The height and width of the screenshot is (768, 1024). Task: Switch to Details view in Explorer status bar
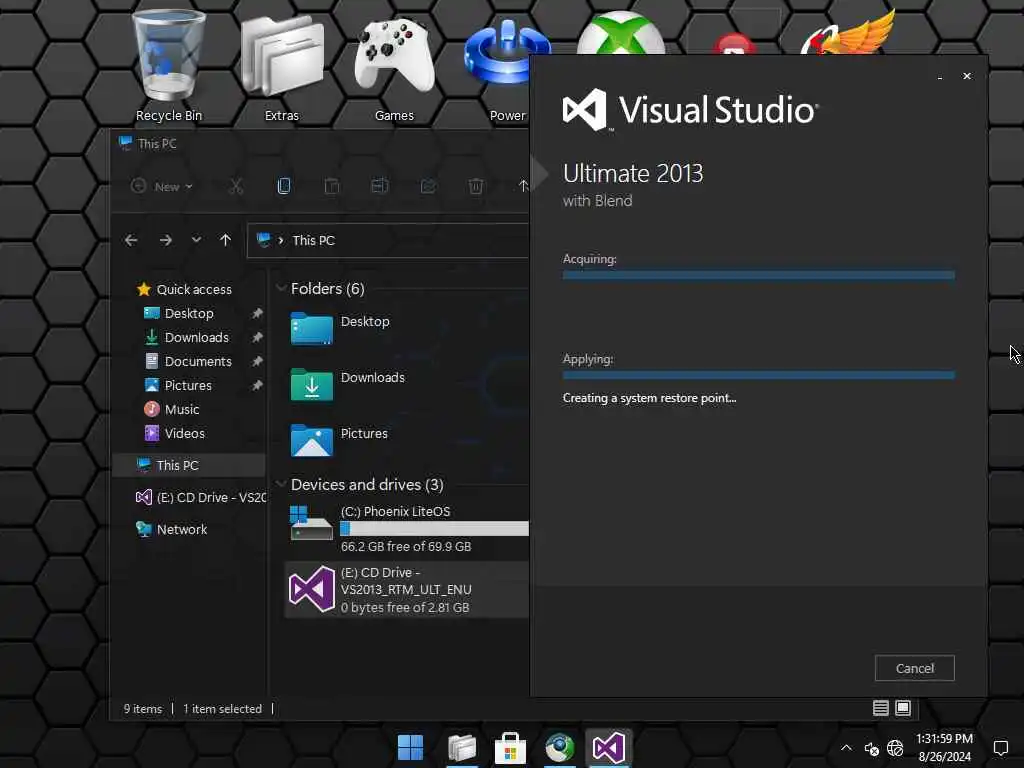pyautogui.click(x=880, y=708)
